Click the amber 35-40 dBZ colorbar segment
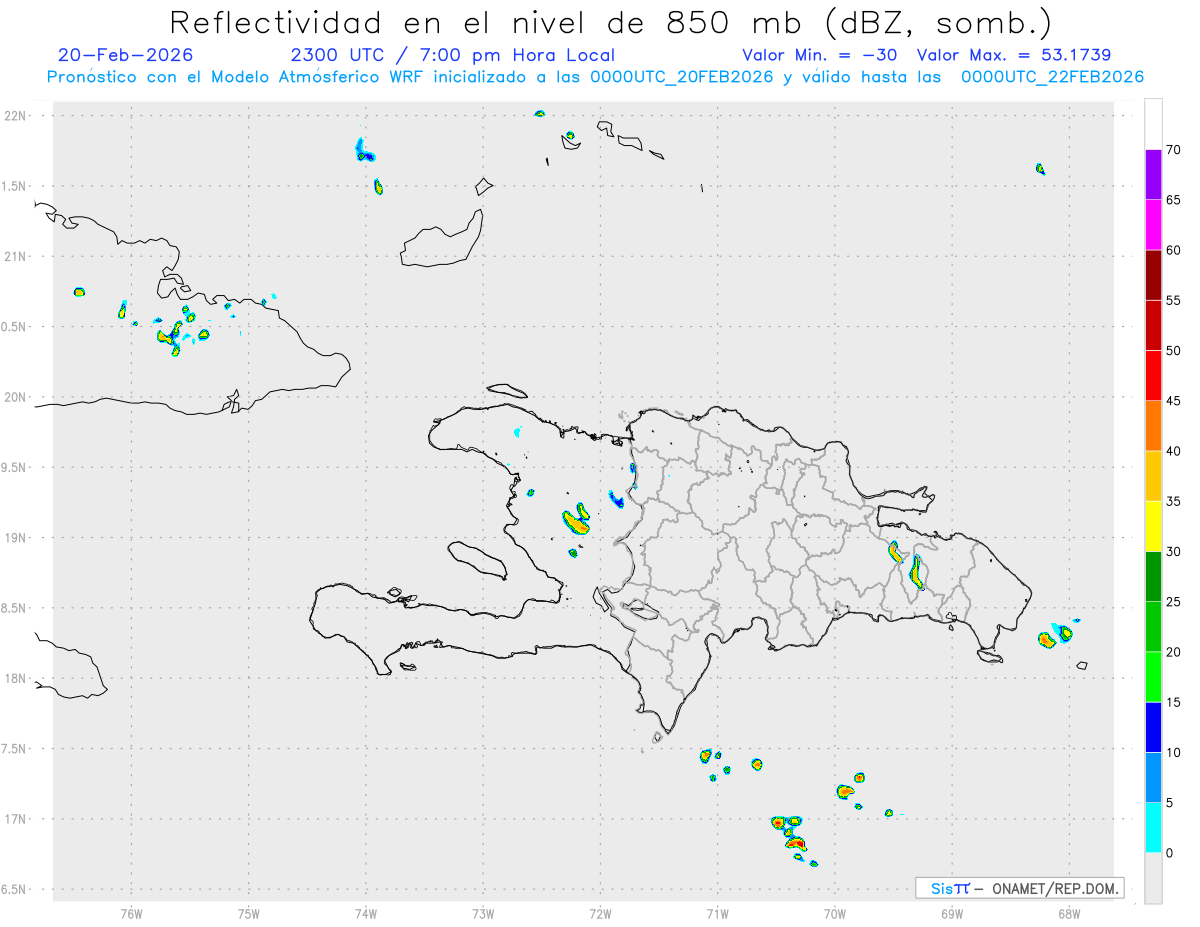 point(1153,476)
